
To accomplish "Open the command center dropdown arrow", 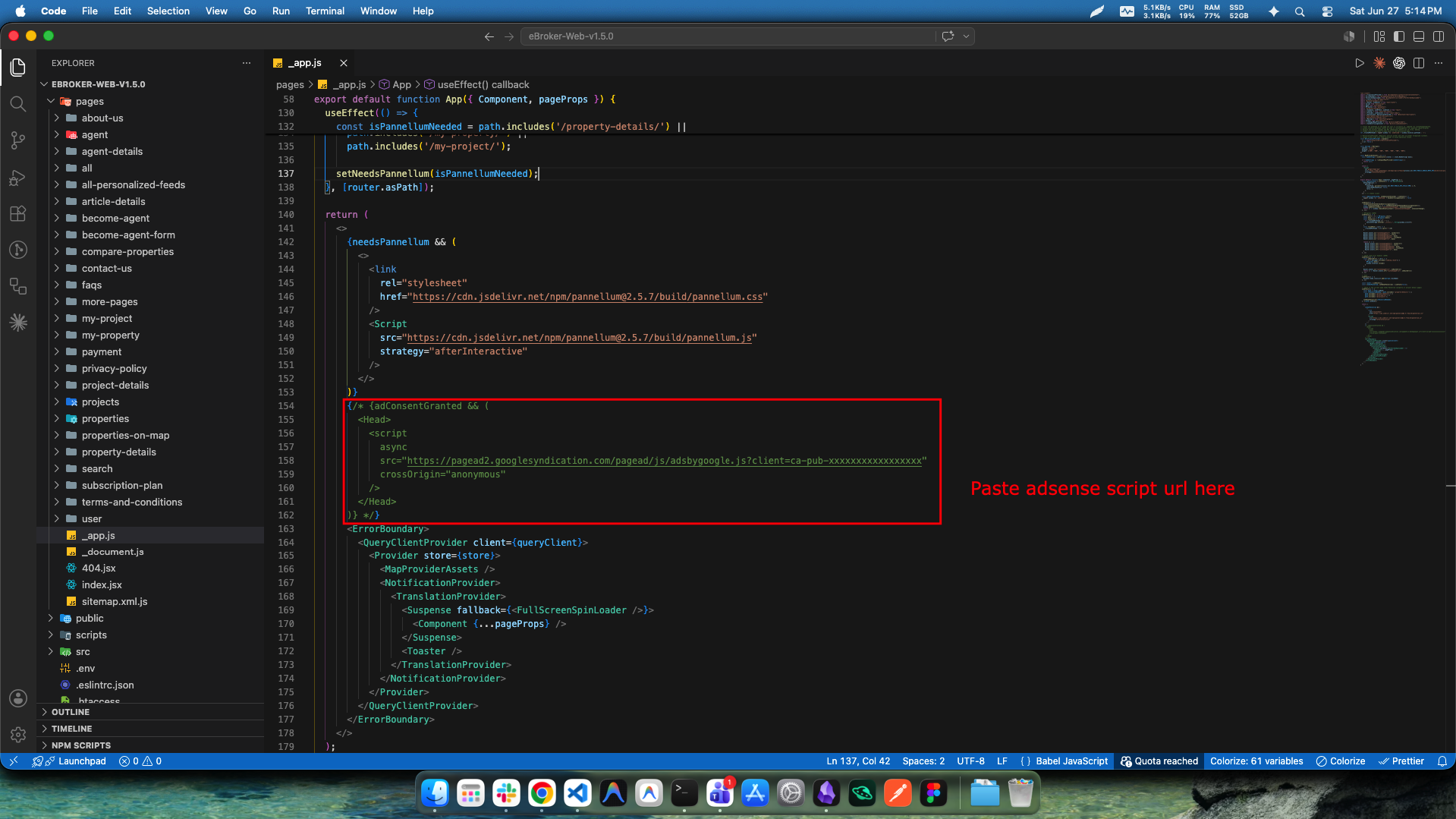I will 966,36.
